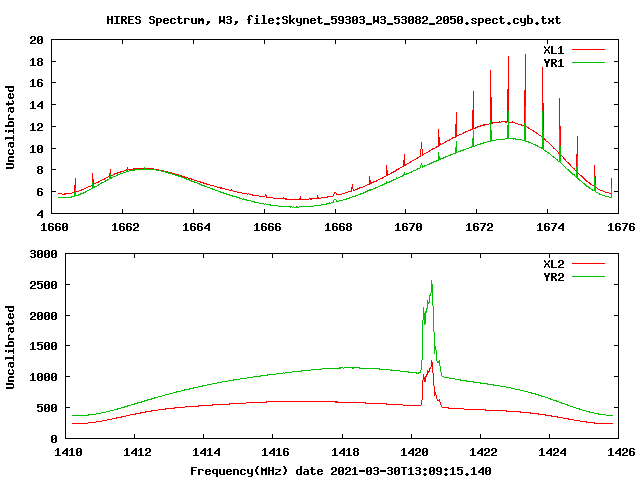
Task: Click the 1664 x-axis tick label
Action: [x=196, y=227]
